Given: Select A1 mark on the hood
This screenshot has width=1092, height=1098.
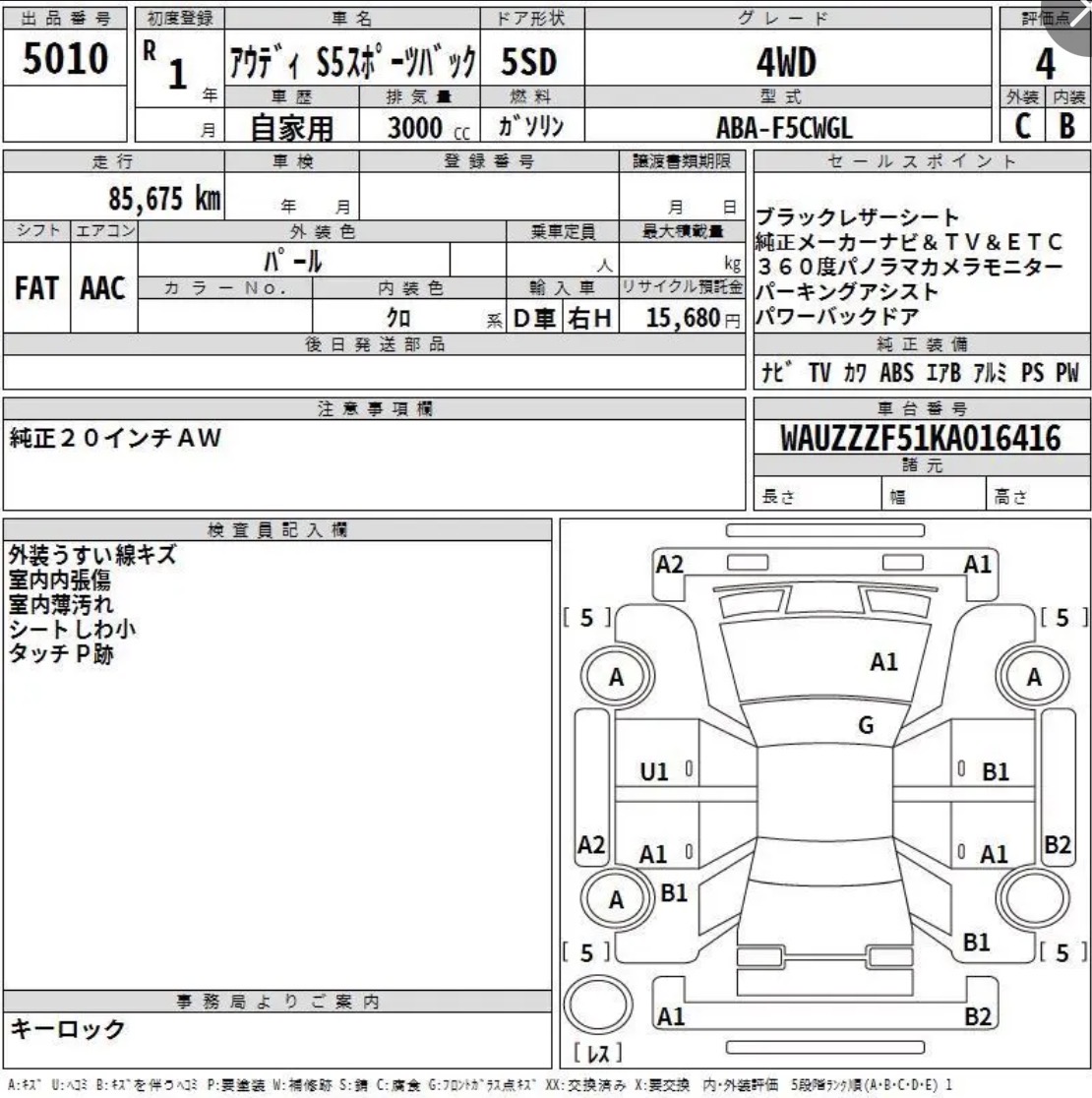Looking at the screenshot, I should coord(883,662).
